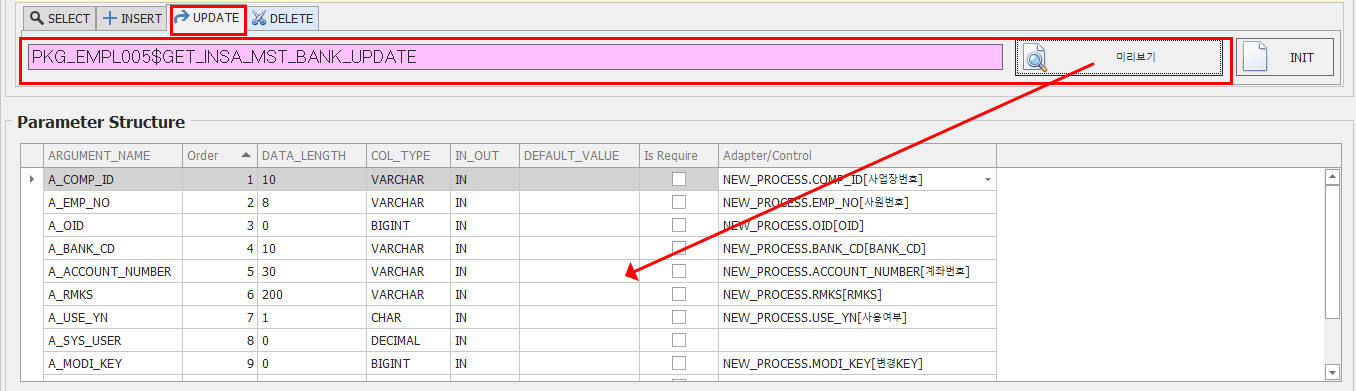Click the INIT button
Screen dimensions: 1356x391
click(1285, 58)
